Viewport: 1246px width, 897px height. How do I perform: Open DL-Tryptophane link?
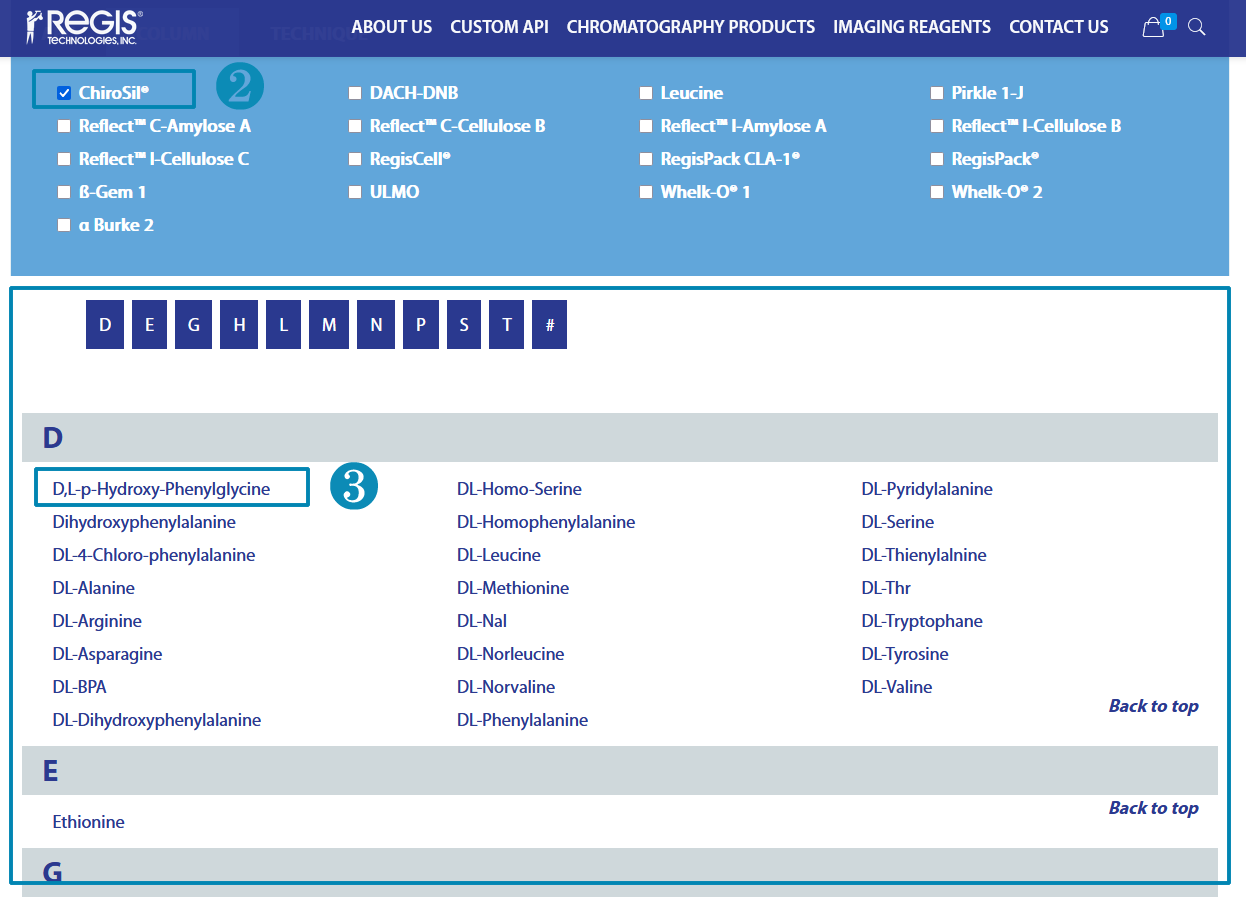(x=922, y=621)
